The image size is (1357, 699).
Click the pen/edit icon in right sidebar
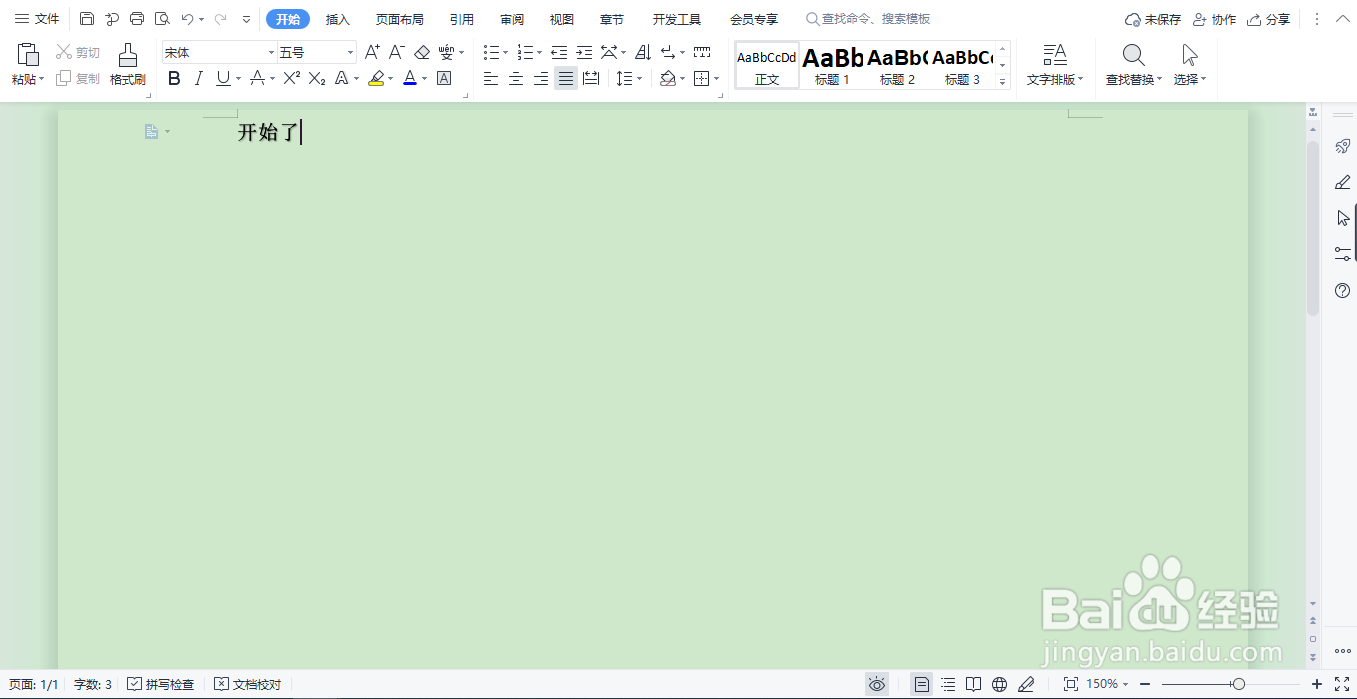(x=1343, y=182)
